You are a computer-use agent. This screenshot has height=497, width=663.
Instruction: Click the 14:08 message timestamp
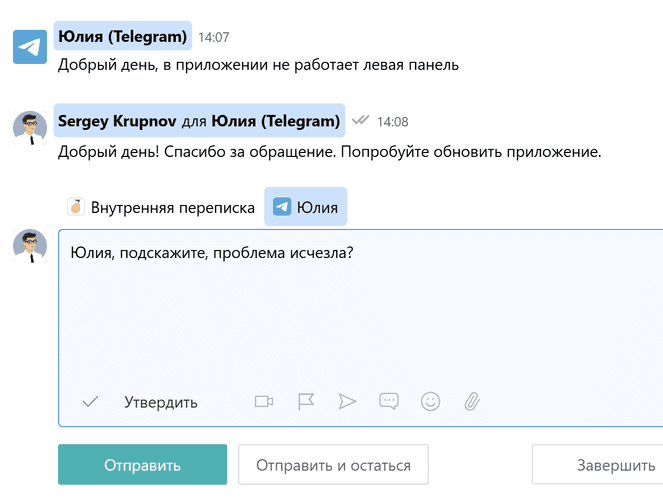click(x=392, y=122)
